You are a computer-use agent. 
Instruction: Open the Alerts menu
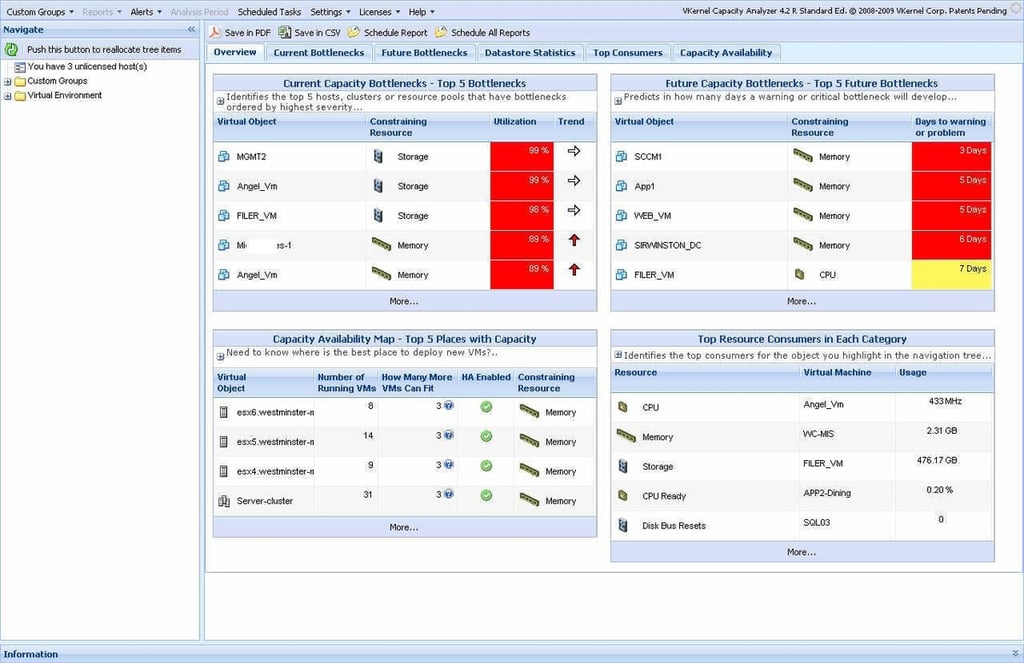[146, 12]
